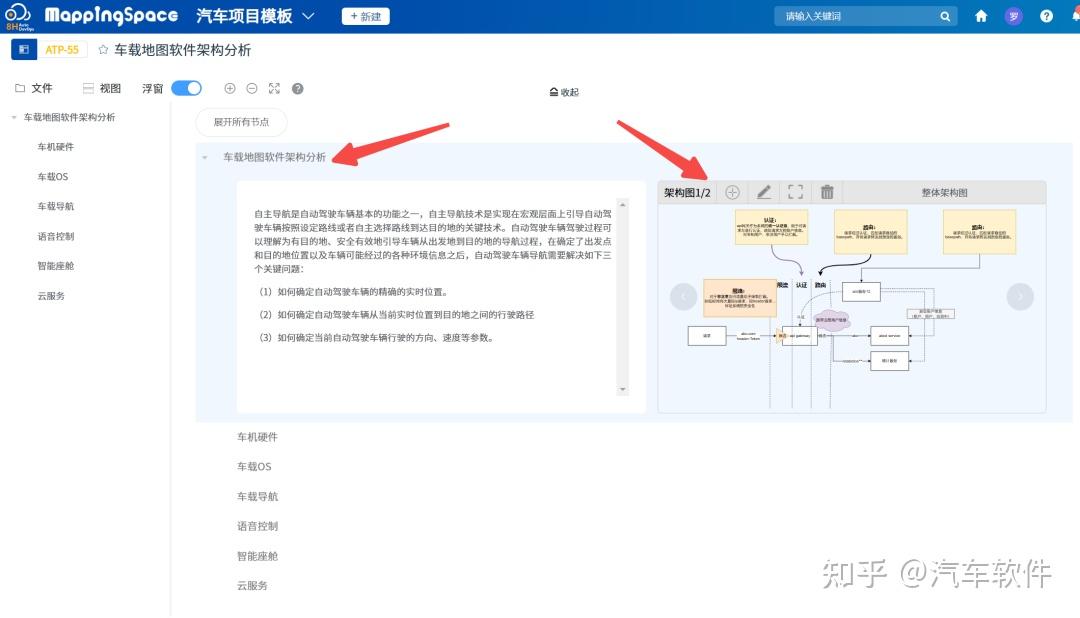Click text box scrollbar up arrow
Screen dimensions: 1080x618
point(623,205)
